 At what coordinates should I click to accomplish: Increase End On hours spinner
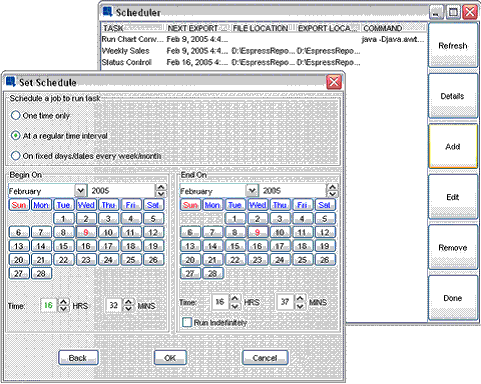(x=235, y=298)
